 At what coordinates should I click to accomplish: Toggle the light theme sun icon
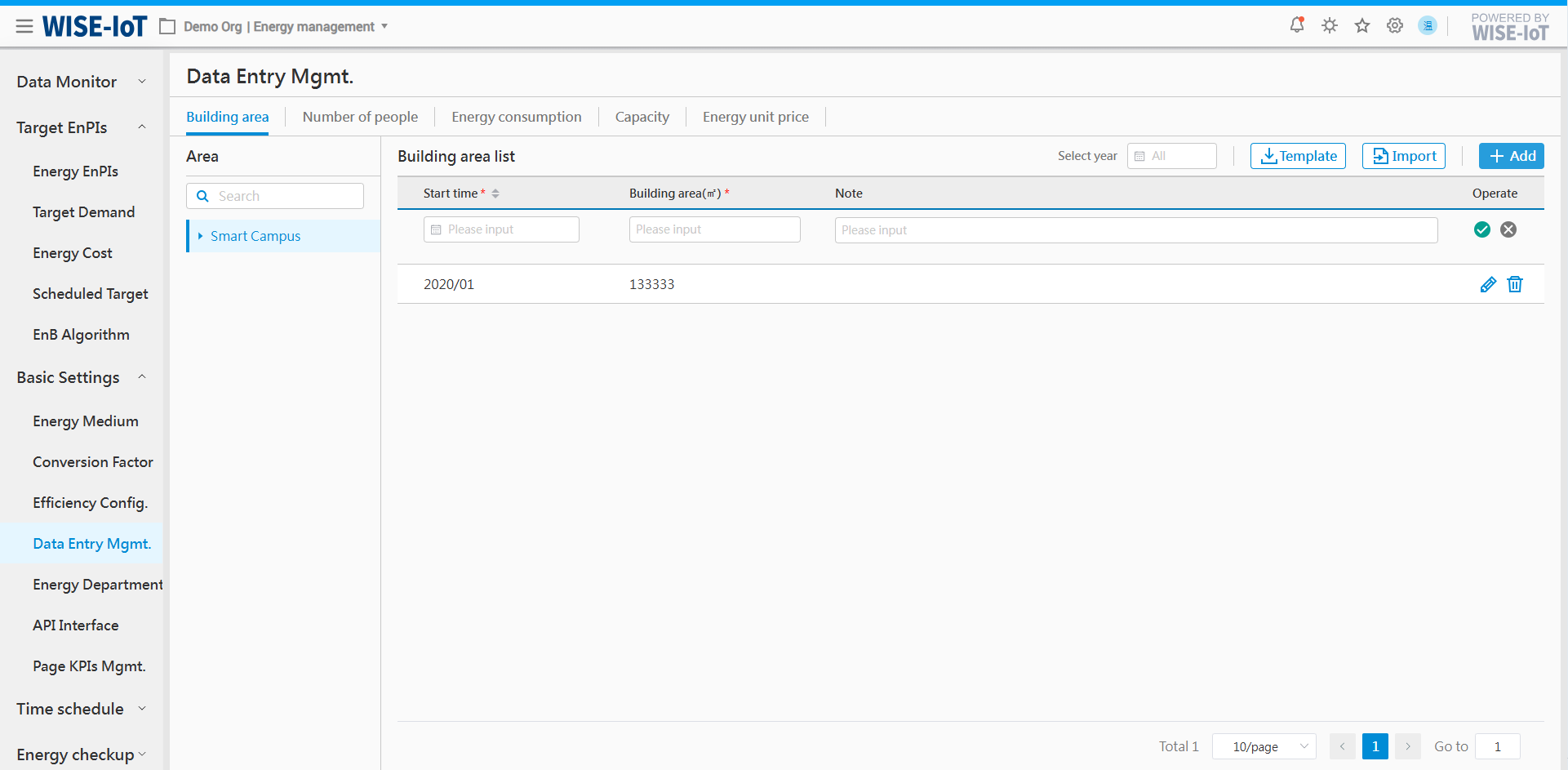coord(1330,25)
